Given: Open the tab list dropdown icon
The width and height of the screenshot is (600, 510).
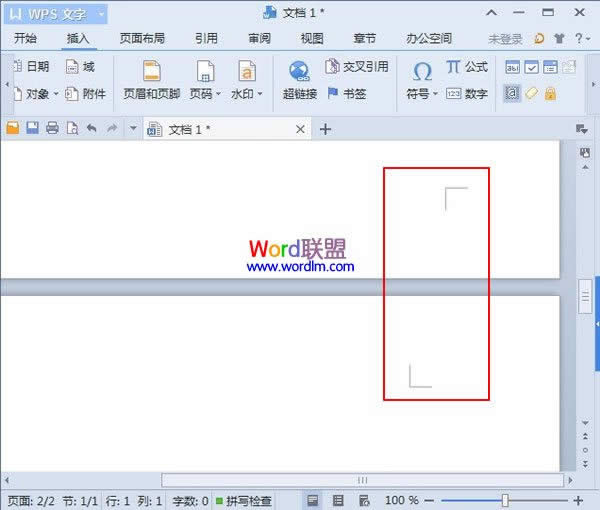Looking at the screenshot, I should (x=582, y=129).
